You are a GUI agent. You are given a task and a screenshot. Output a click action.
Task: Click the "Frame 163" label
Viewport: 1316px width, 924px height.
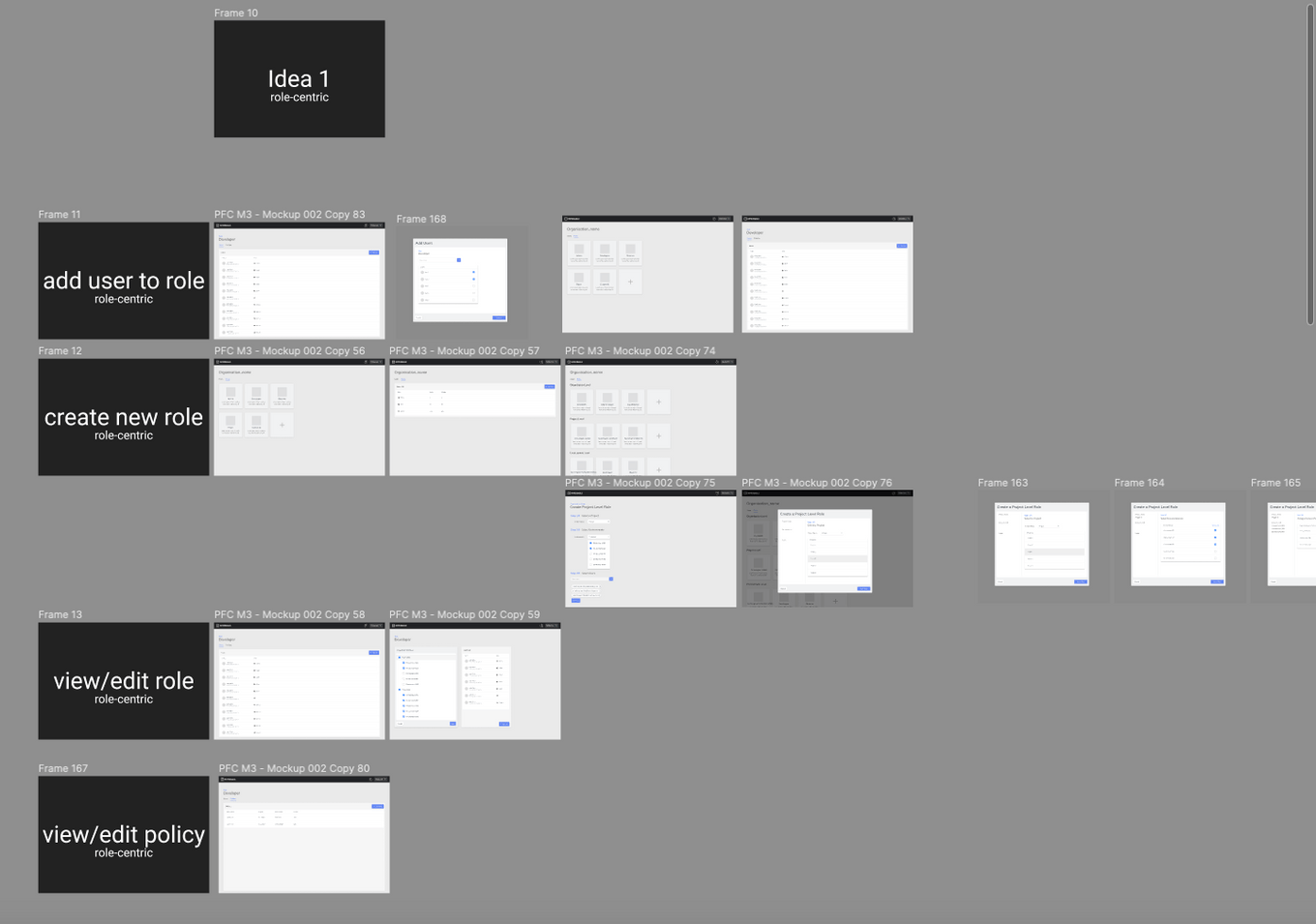tap(1002, 482)
